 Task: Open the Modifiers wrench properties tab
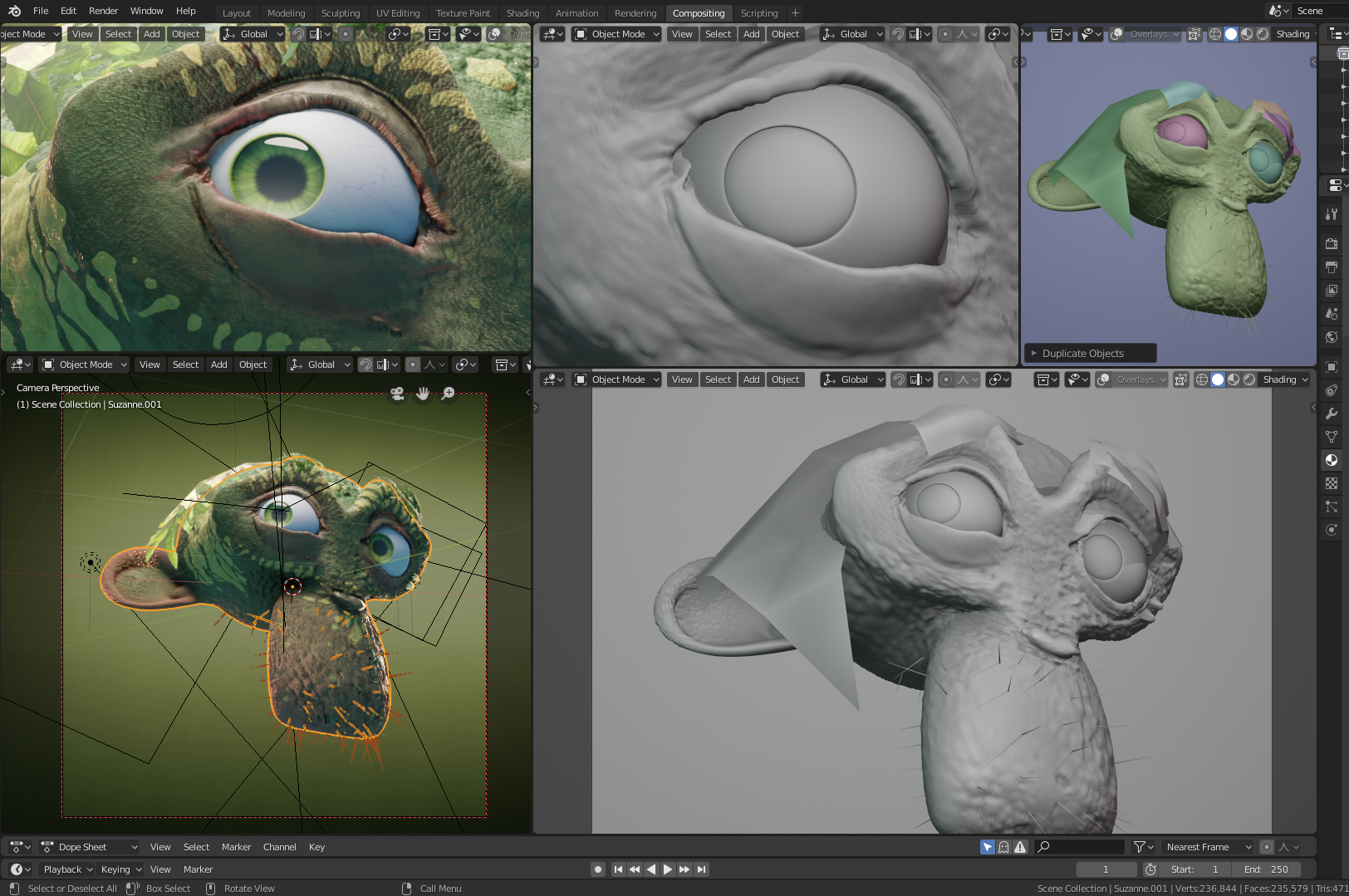coord(1332,414)
